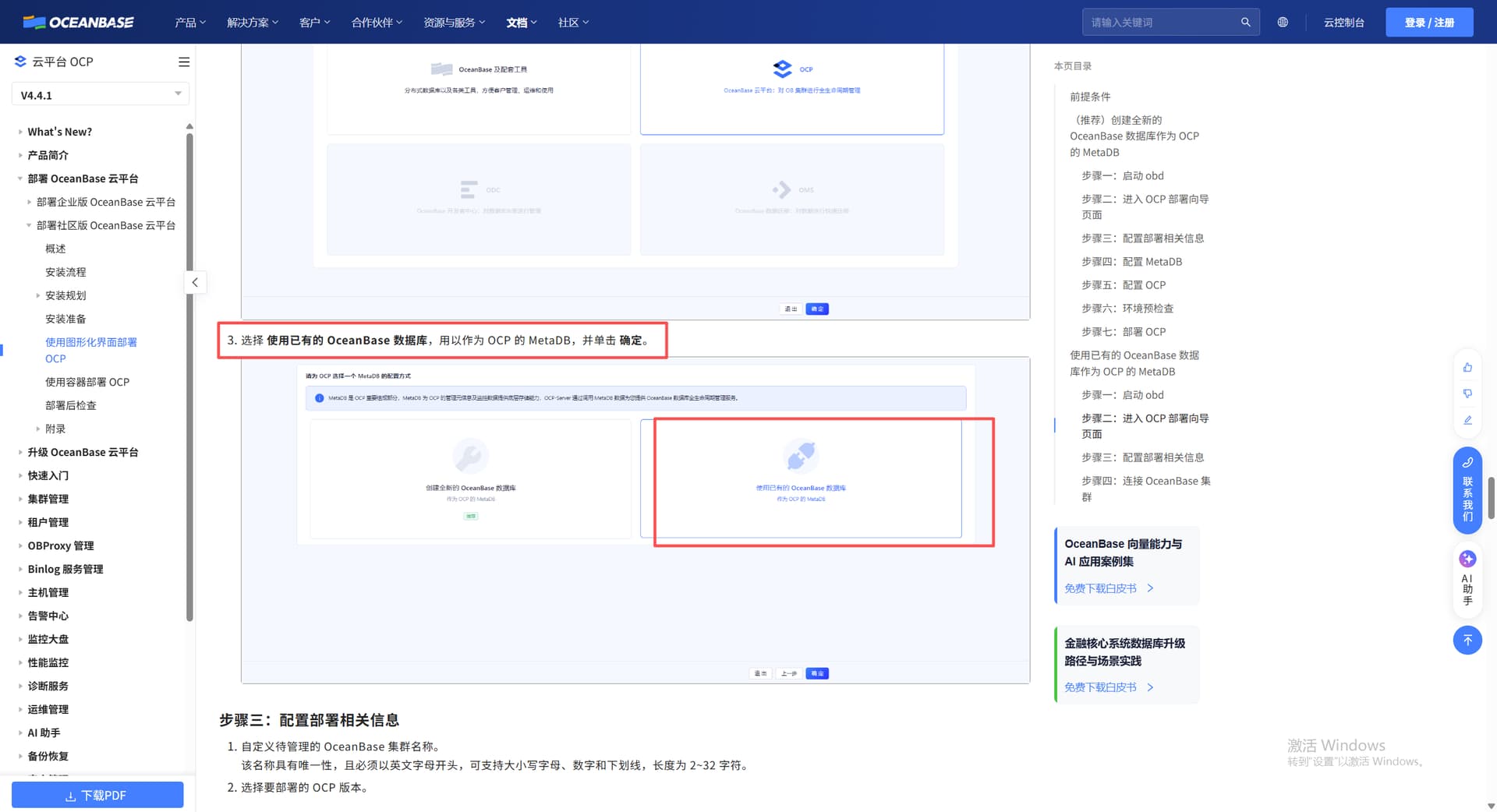
Task: Open the 联系我们 contact button
Action: pyautogui.click(x=1467, y=490)
